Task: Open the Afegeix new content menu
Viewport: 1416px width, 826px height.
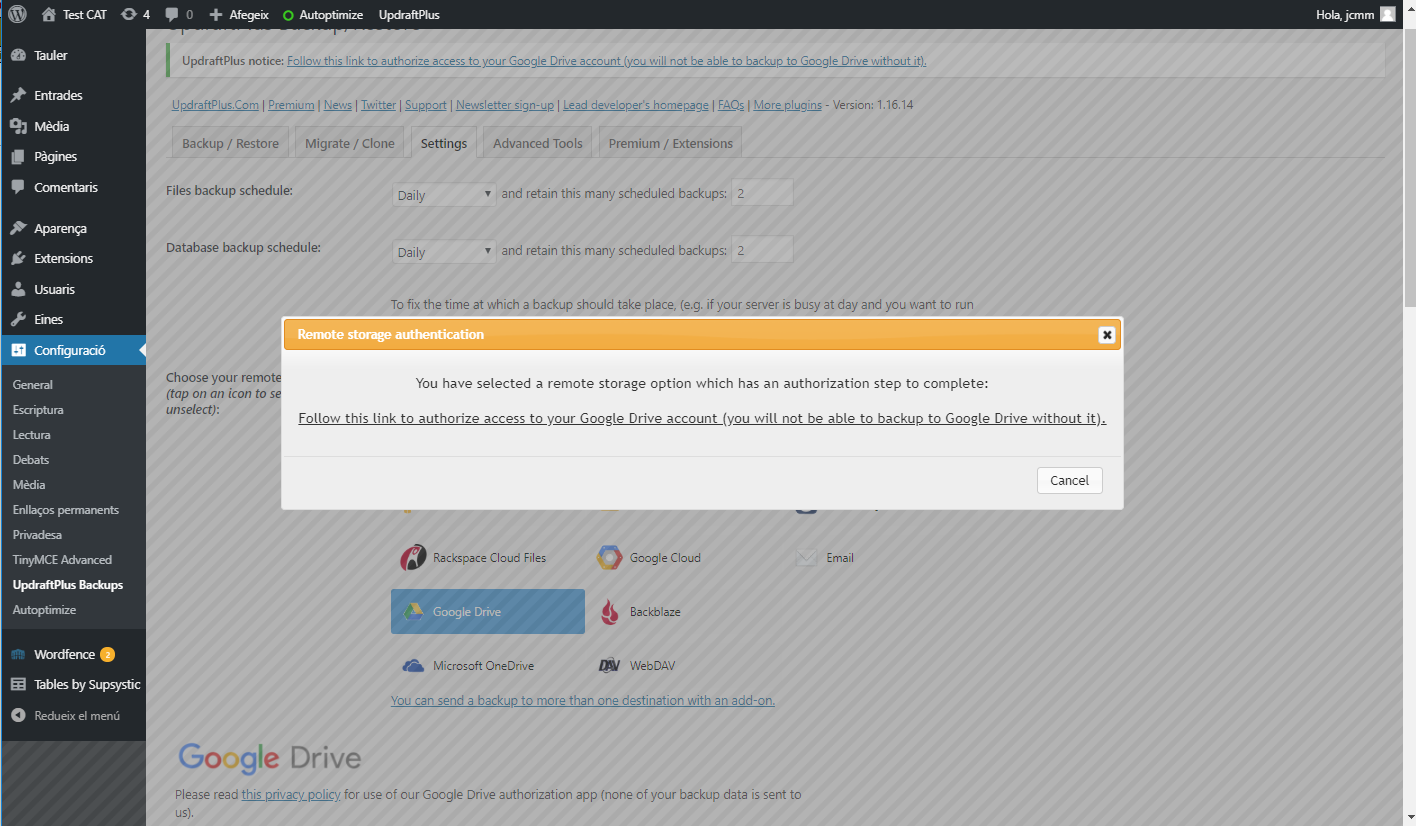Action: [239, 14]
